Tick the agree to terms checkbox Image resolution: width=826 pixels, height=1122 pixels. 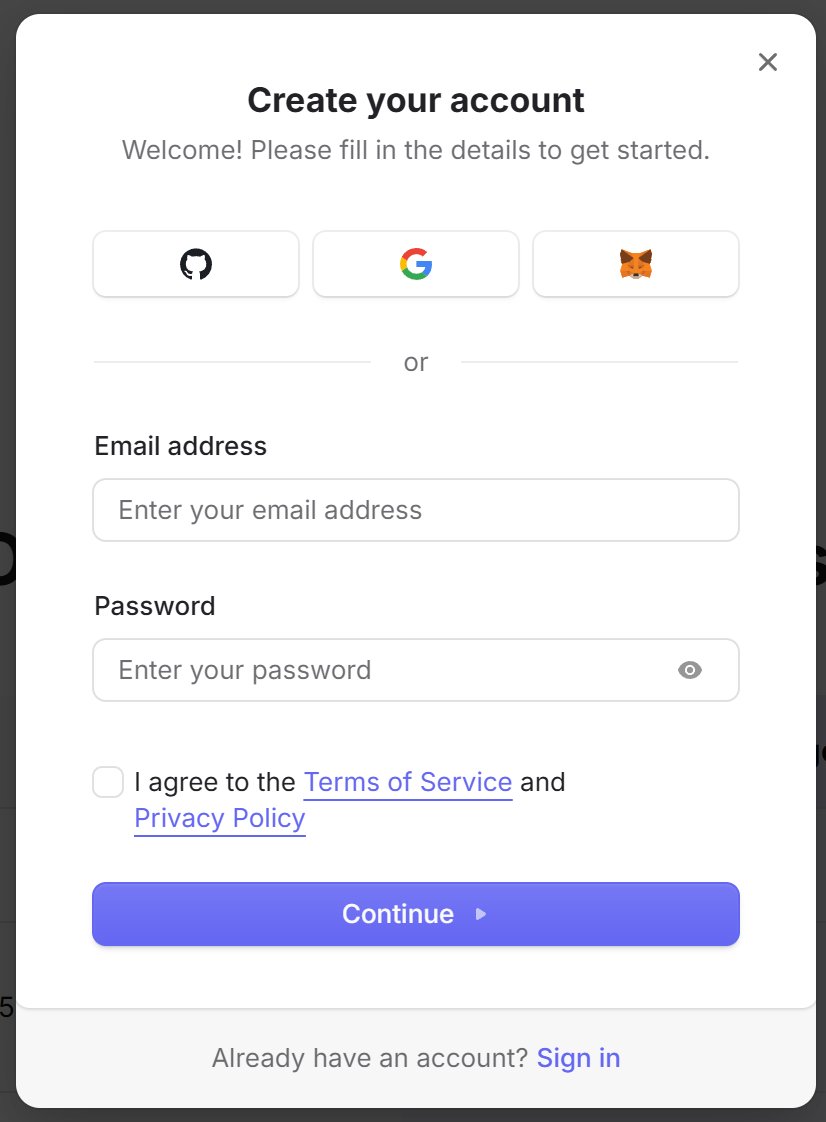click(108, 782)
